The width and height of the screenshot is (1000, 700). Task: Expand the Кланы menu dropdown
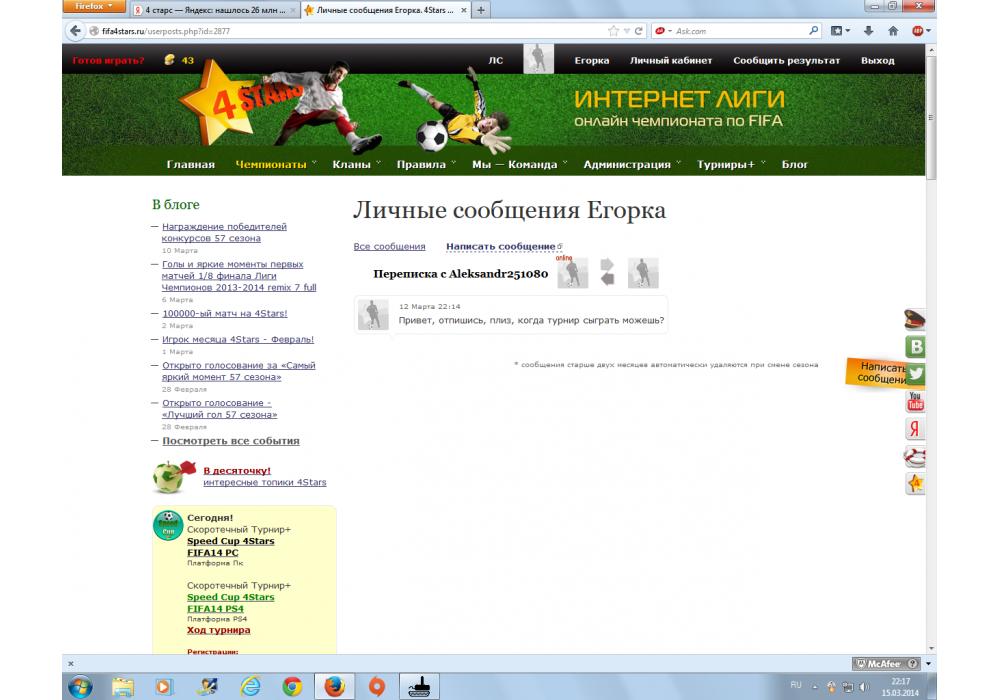356,164
